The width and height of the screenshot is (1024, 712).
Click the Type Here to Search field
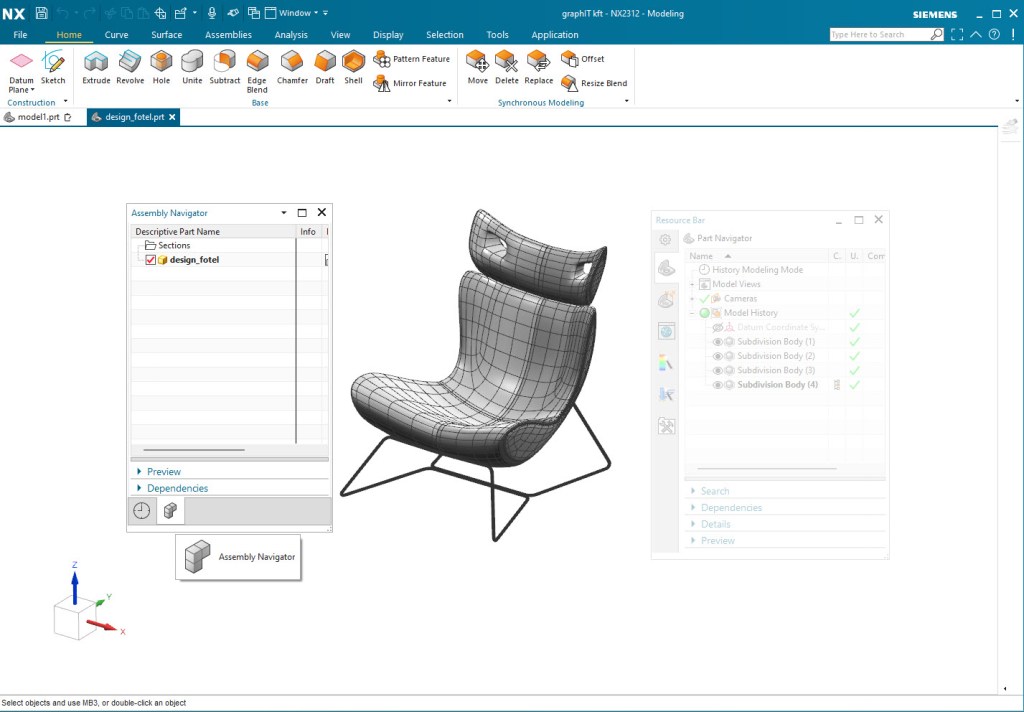click(x=878, y=34)
